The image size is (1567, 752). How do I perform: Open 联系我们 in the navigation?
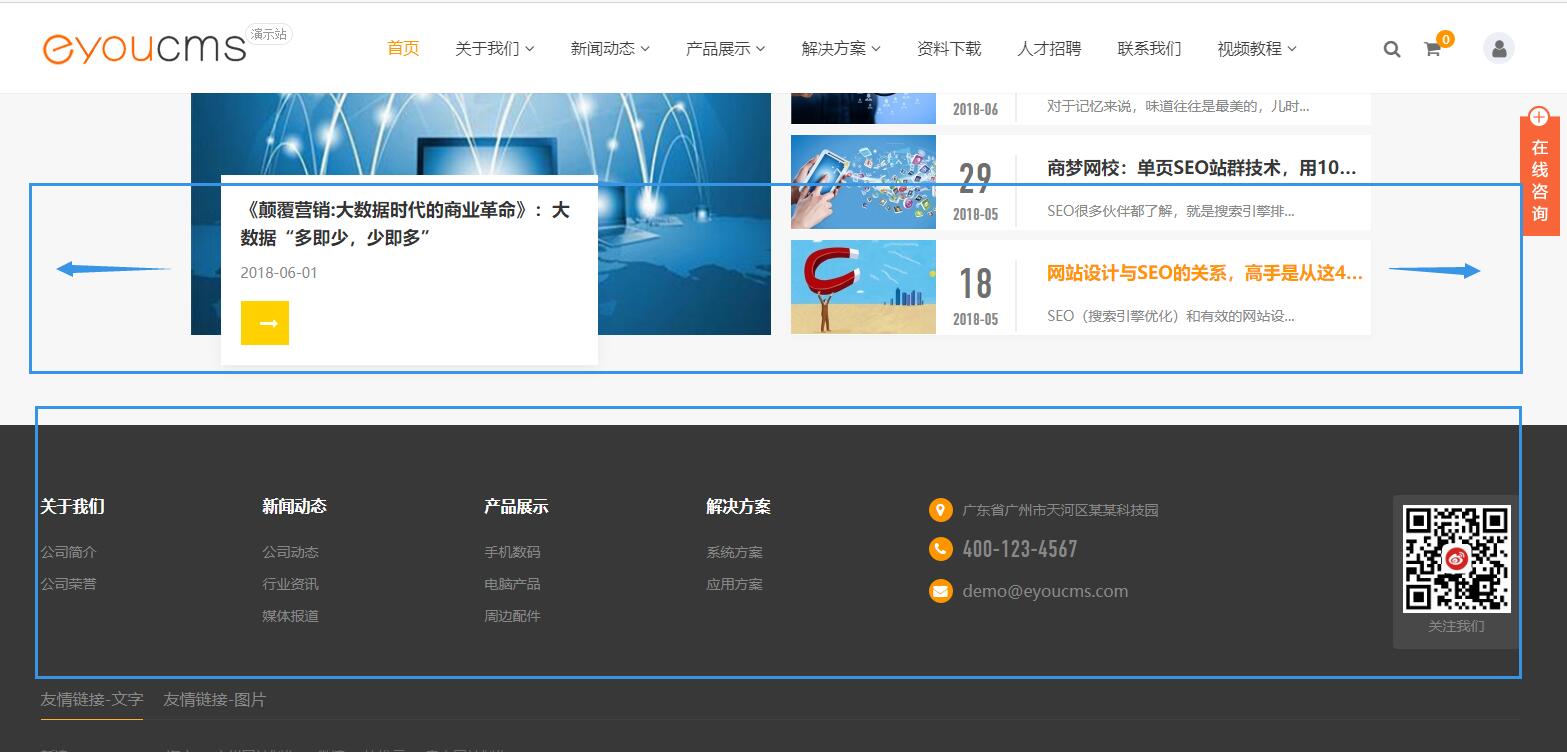click(1149, 48)
